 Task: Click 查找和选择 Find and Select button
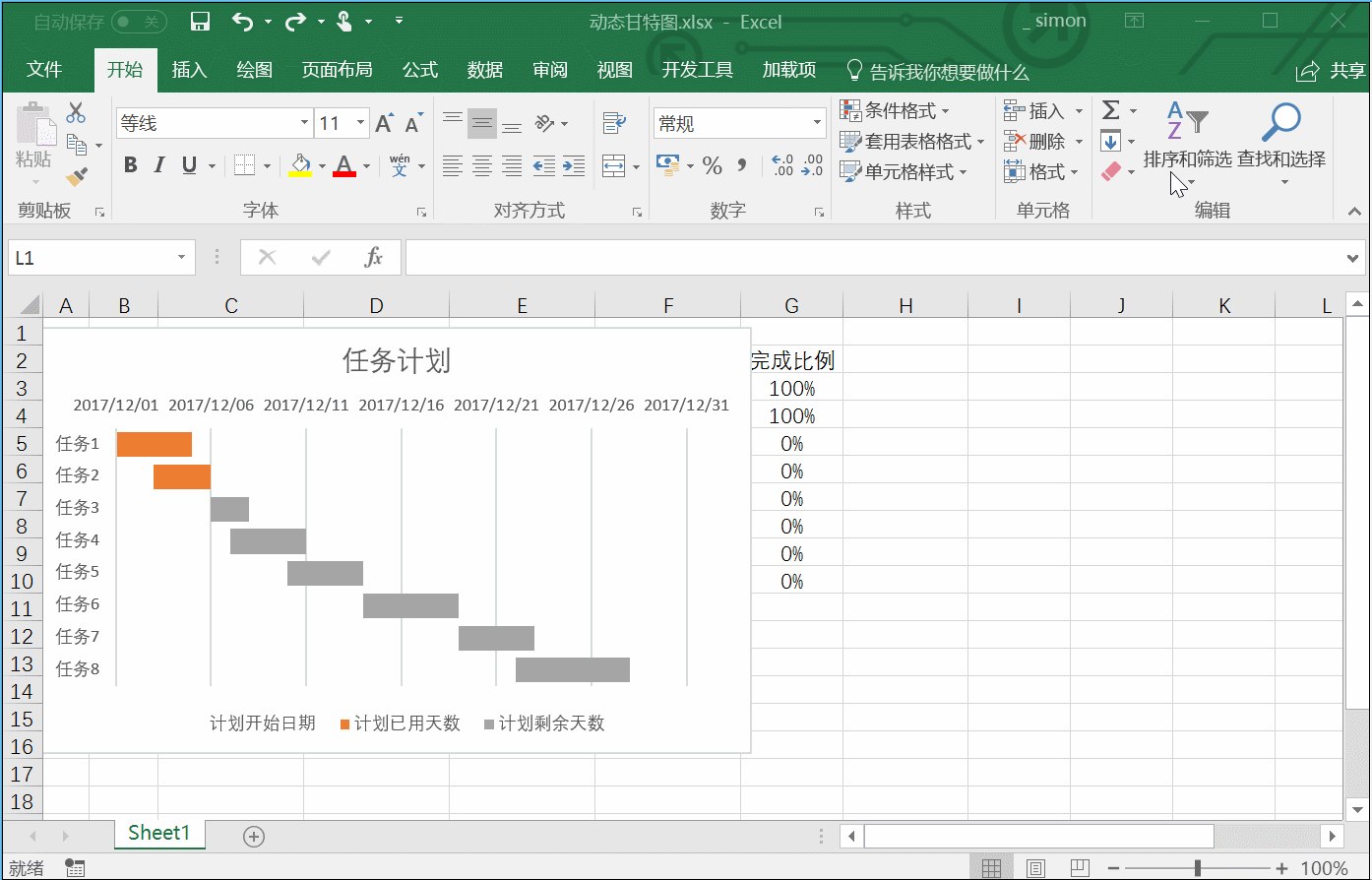(1281, 144)
